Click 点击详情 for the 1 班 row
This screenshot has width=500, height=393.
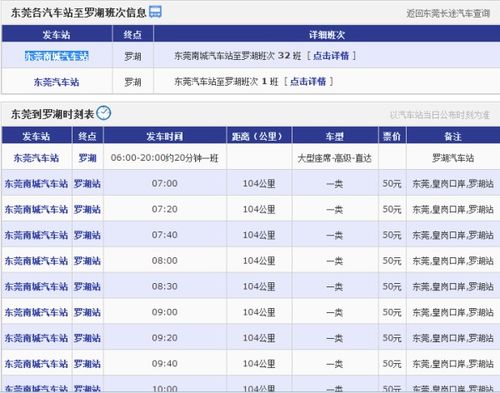[x=308, y=81]
